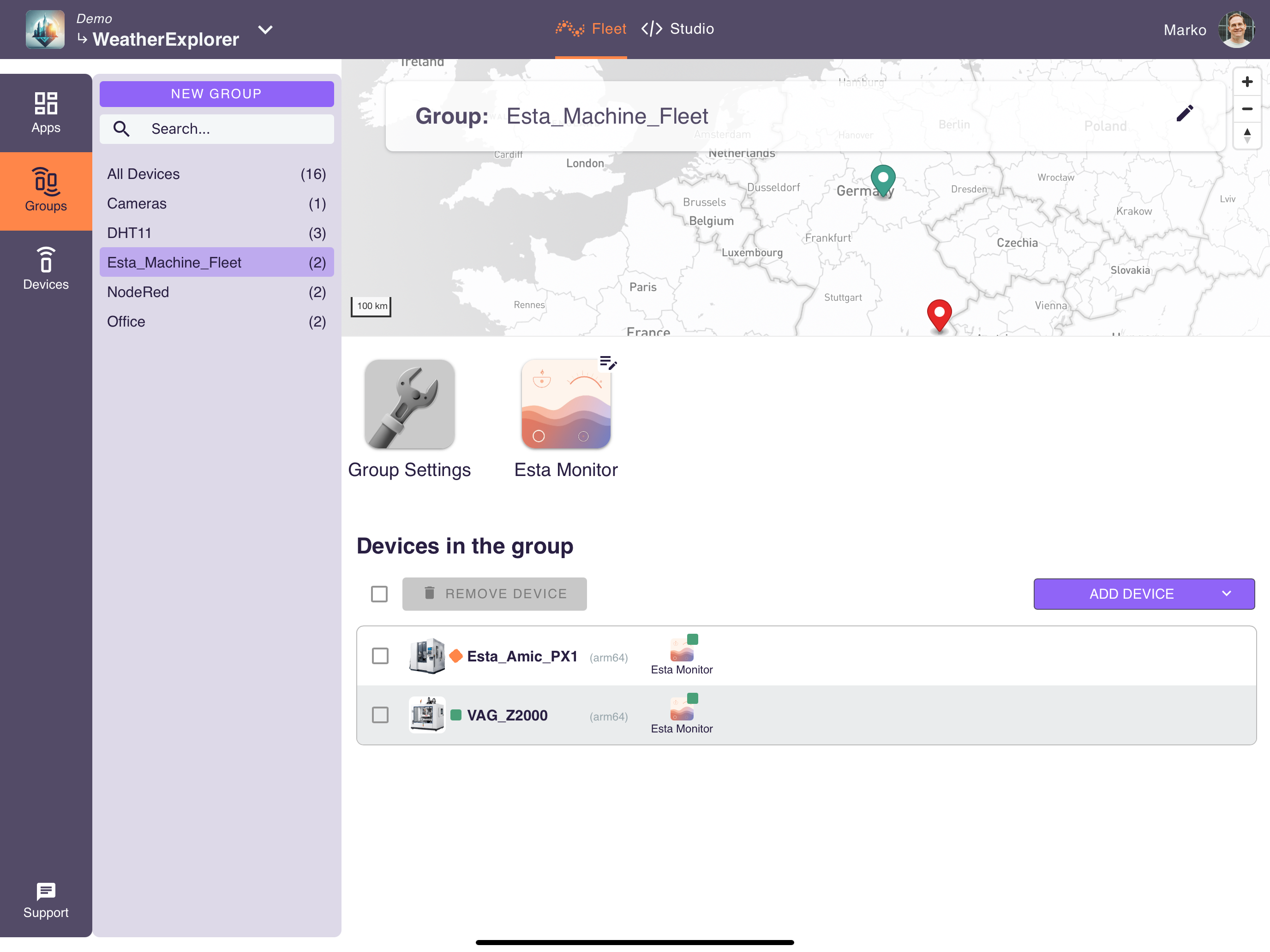1270x952 pixels.
Task: Switch to the Fleet tab
Action: (x=591, y=29)
